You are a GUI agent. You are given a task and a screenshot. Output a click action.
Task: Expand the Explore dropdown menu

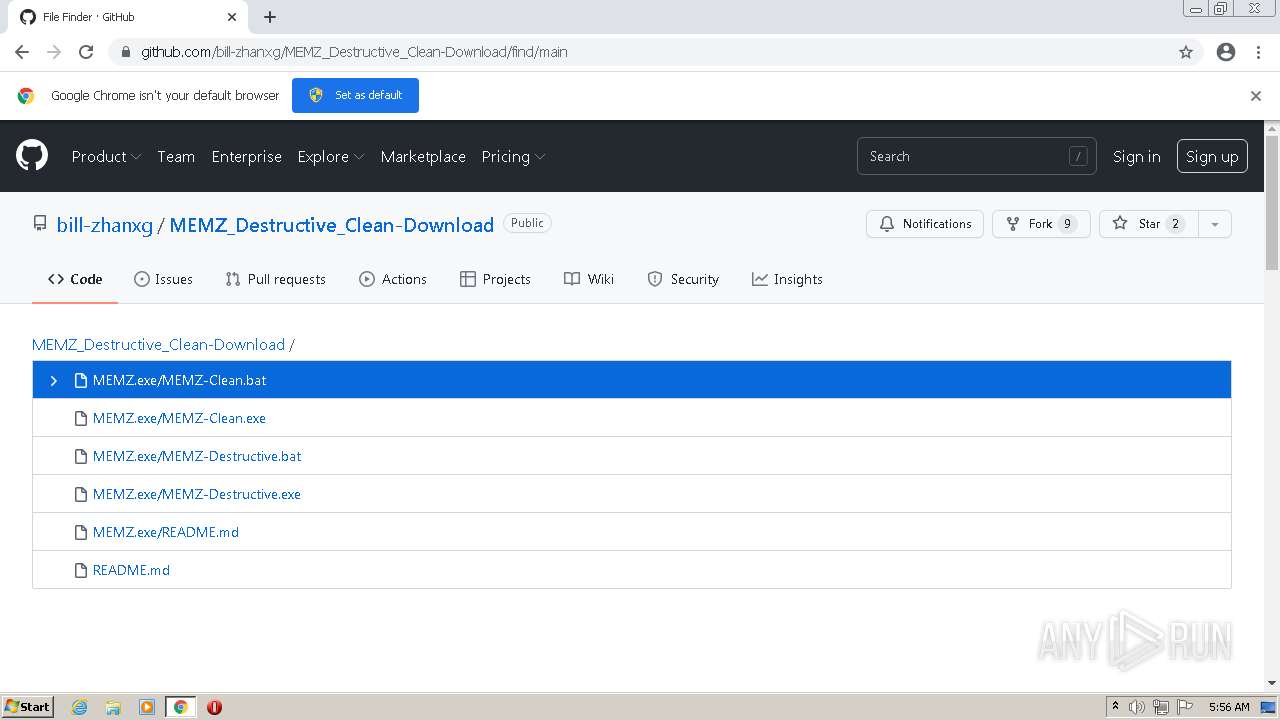point(331,156)
